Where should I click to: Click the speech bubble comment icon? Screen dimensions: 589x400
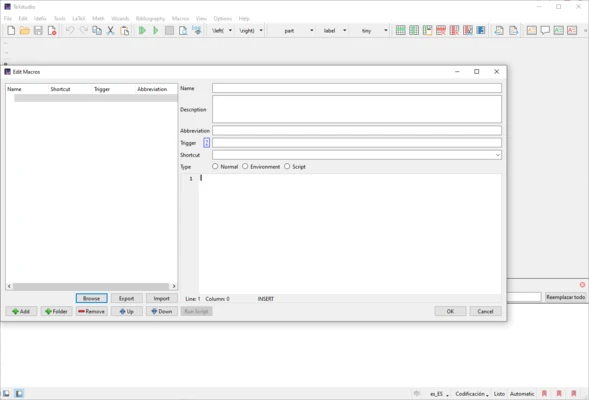[545, 30]
